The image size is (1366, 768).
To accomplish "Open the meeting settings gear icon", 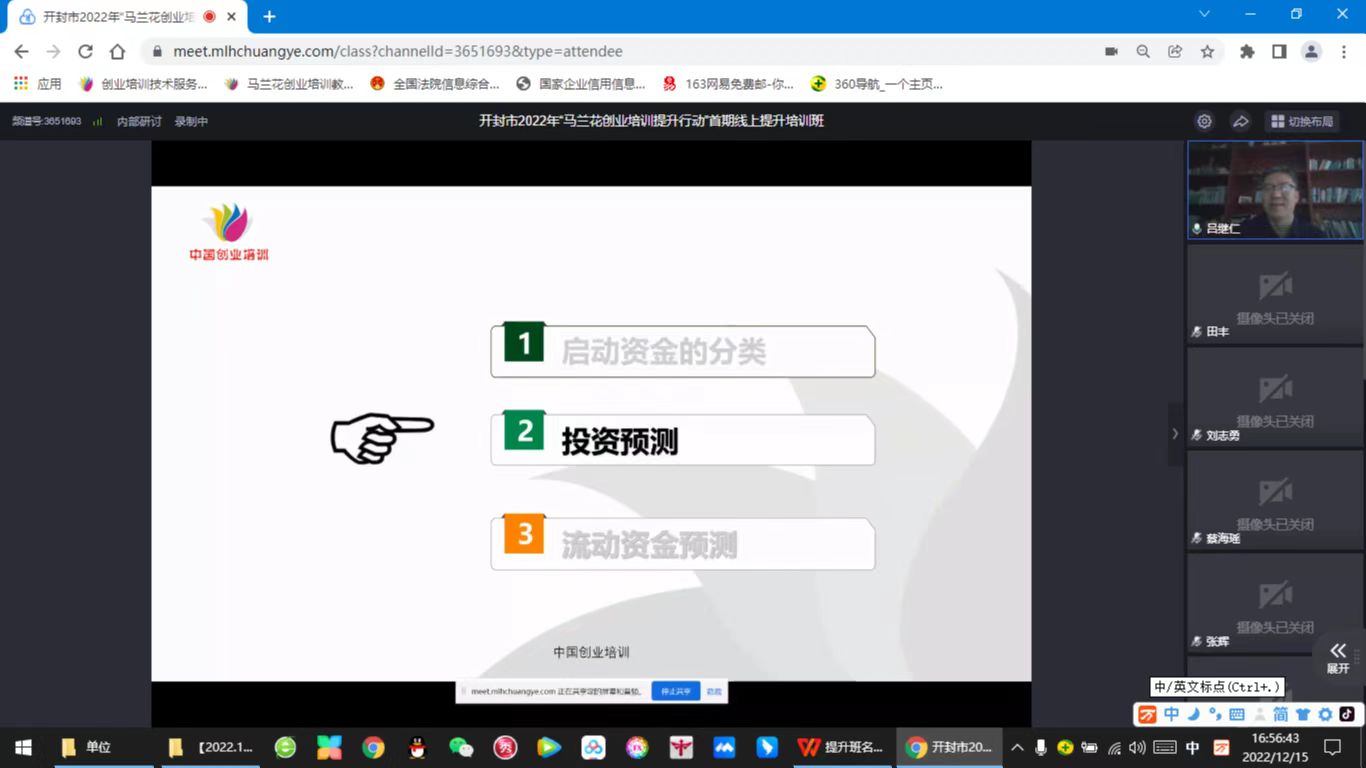I will pyautogui.click(x=1204, y=121).
